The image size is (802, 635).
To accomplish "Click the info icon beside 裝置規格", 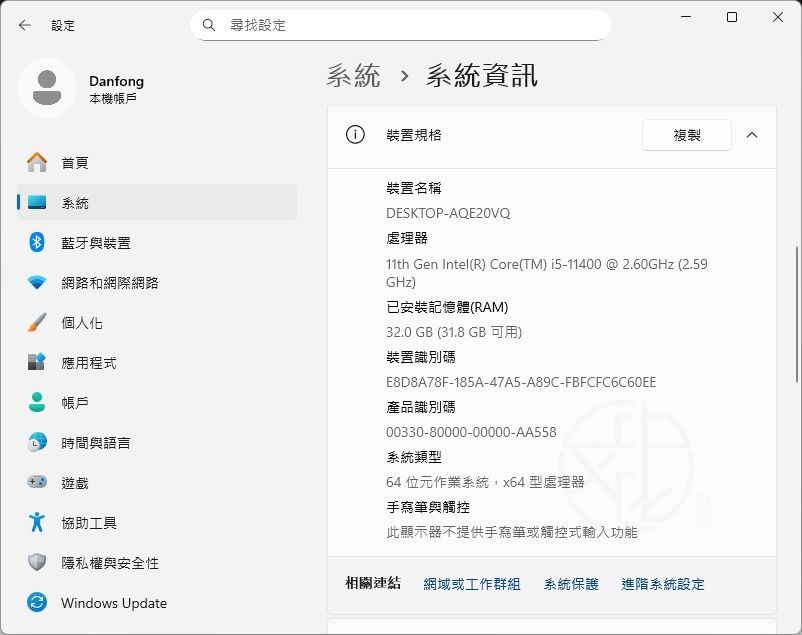I will [355, 135].
